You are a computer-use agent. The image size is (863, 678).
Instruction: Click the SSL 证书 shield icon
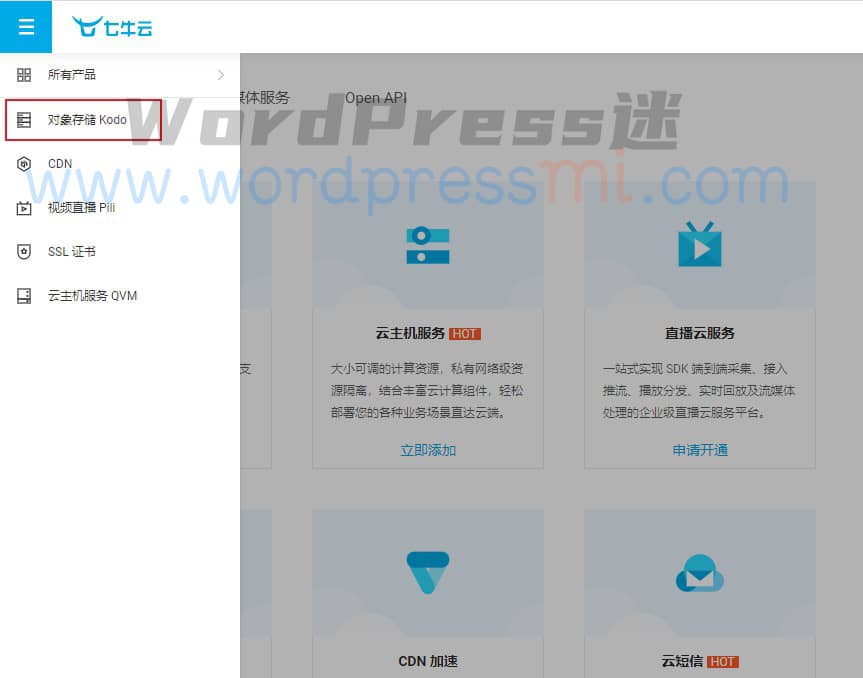click(22, 251)
